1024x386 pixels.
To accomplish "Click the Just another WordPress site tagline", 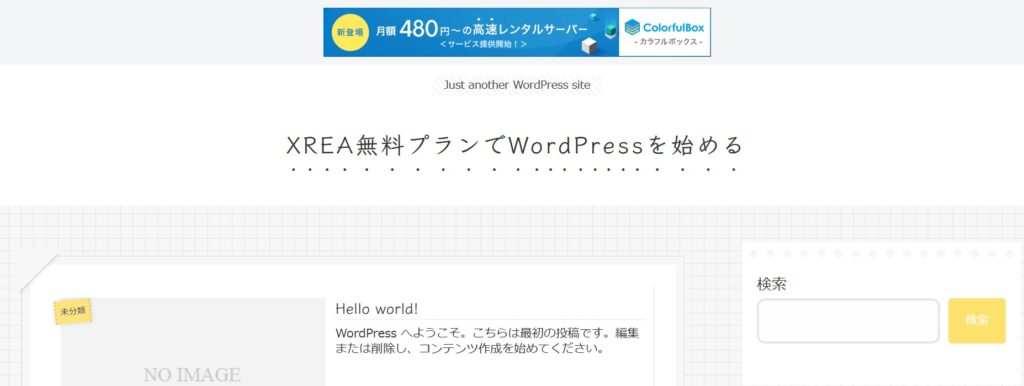I will pyautogui.click(x=517, y=85).
